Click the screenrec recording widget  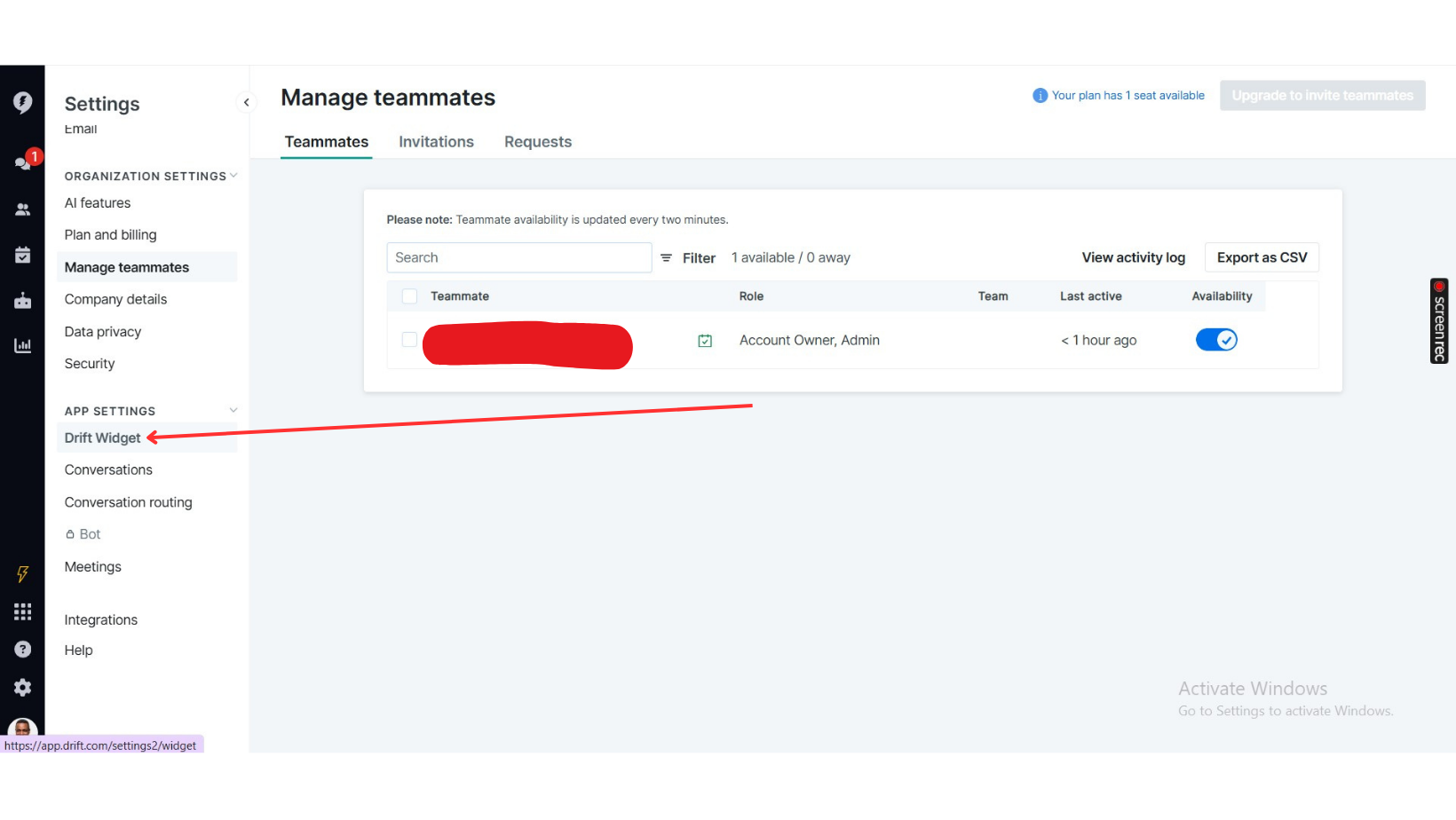coord(1439,320)
